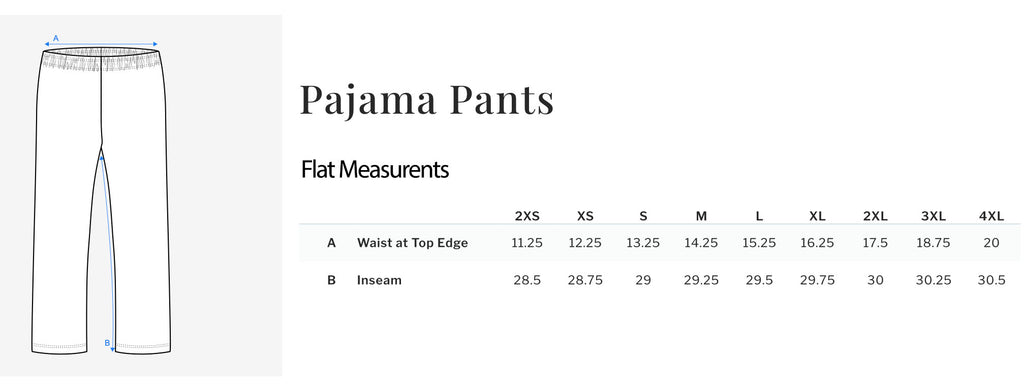Click inseam value 30.25 for size 3XL
The height and width of the screenshot is (391, 1024).
[933, 280]
